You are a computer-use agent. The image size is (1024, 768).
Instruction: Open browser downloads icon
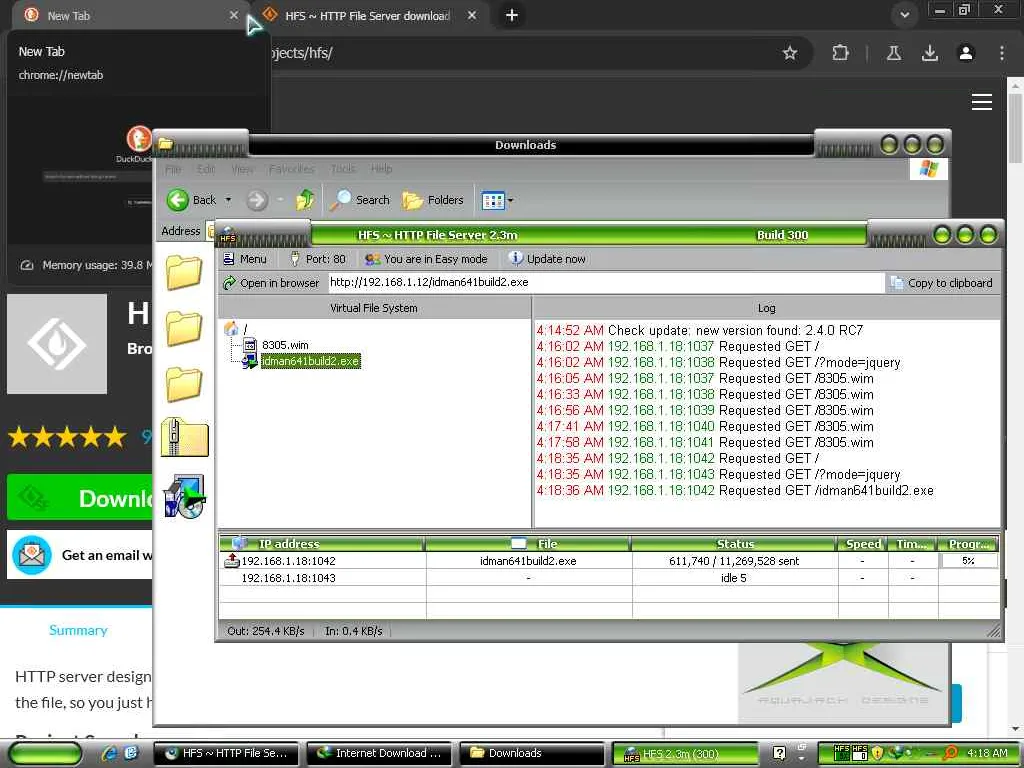[x=929, y=53]
